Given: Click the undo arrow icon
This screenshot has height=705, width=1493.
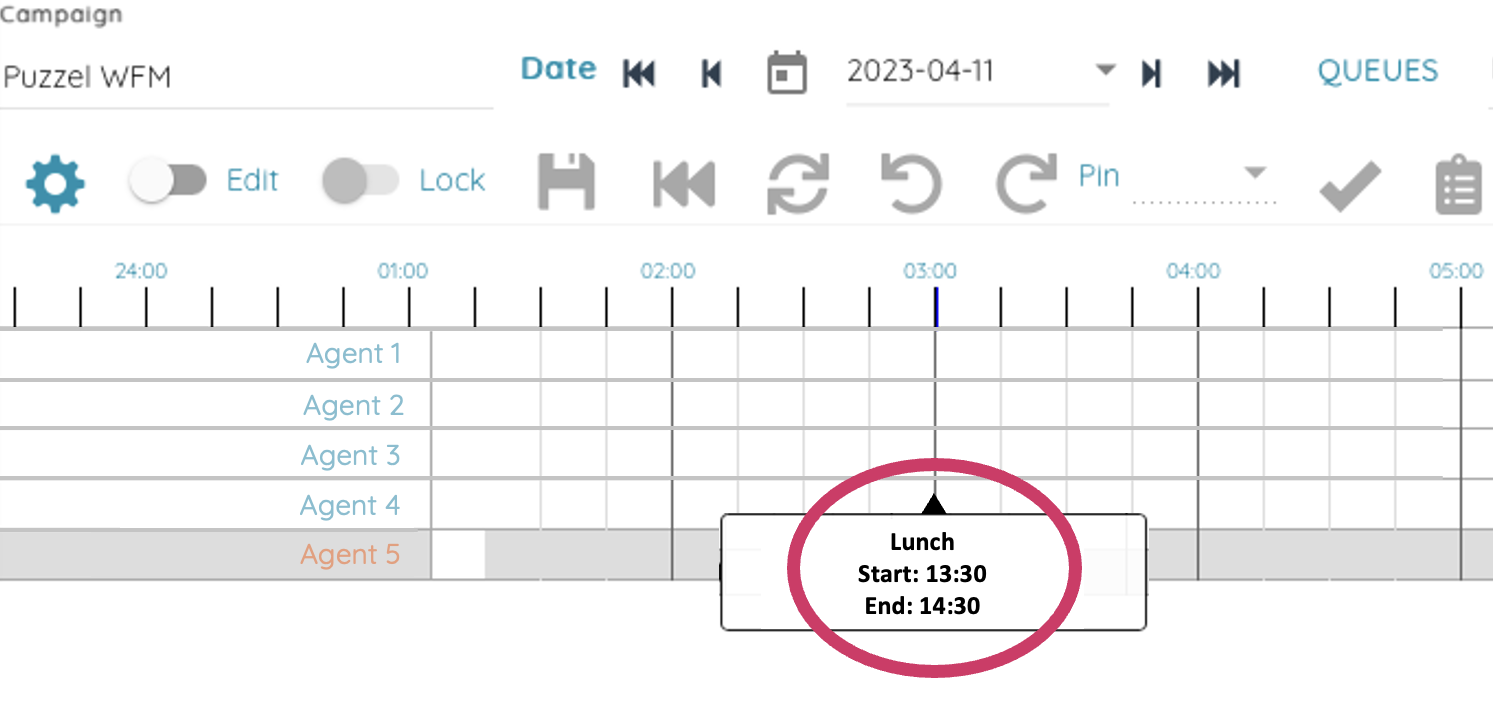Looking at the screenshot, I should point(911,184).
